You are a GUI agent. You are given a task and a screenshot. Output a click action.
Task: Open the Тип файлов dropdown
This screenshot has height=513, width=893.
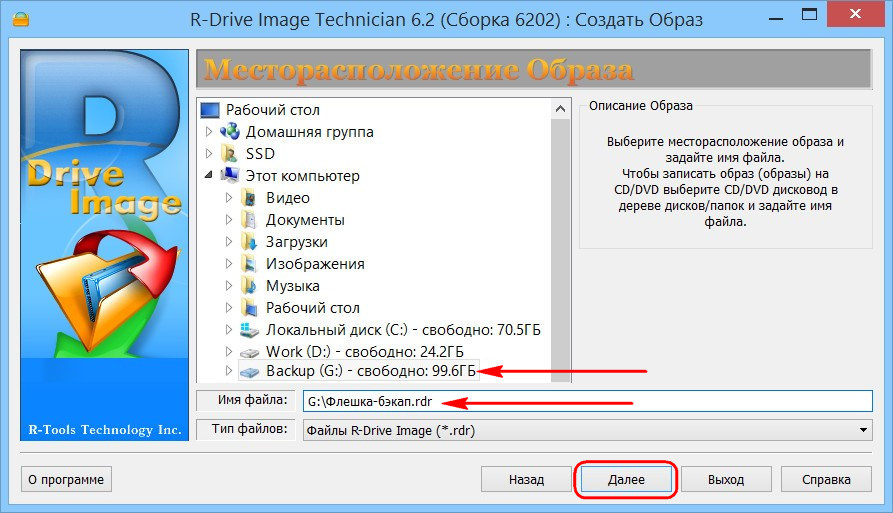coord(863,430)
